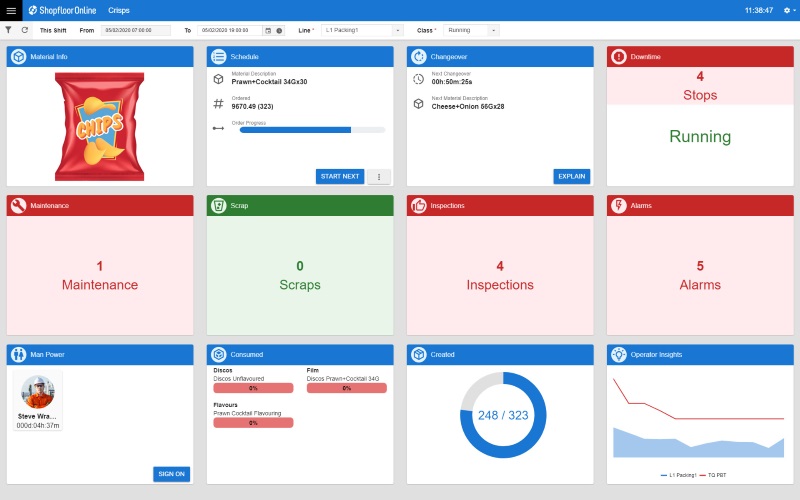The height and width of the screenshot is (500, 800).
Task: Click Prawn Cocktail Flavouring 0% bar
Action: tap(253, 423)
